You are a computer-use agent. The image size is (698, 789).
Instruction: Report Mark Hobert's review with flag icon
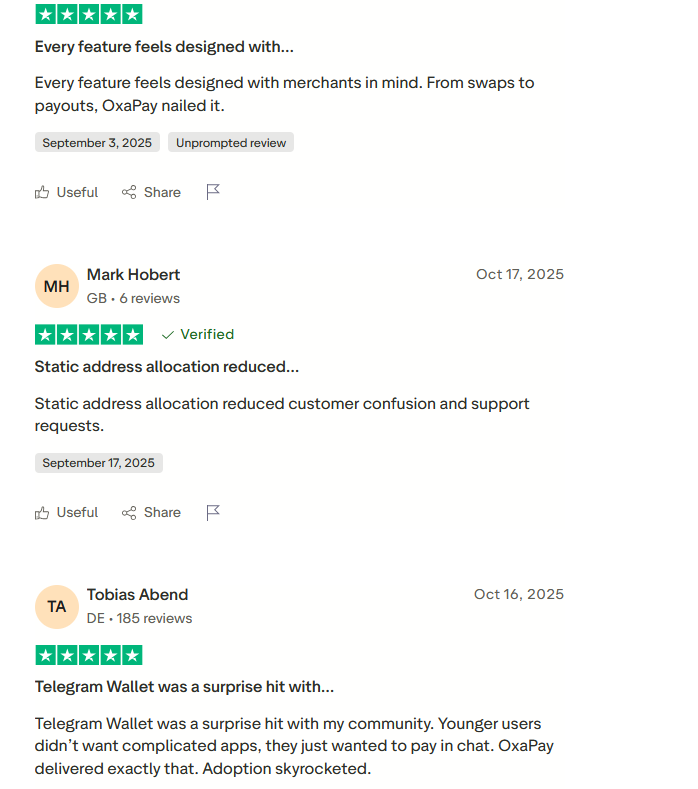(213, 512)
